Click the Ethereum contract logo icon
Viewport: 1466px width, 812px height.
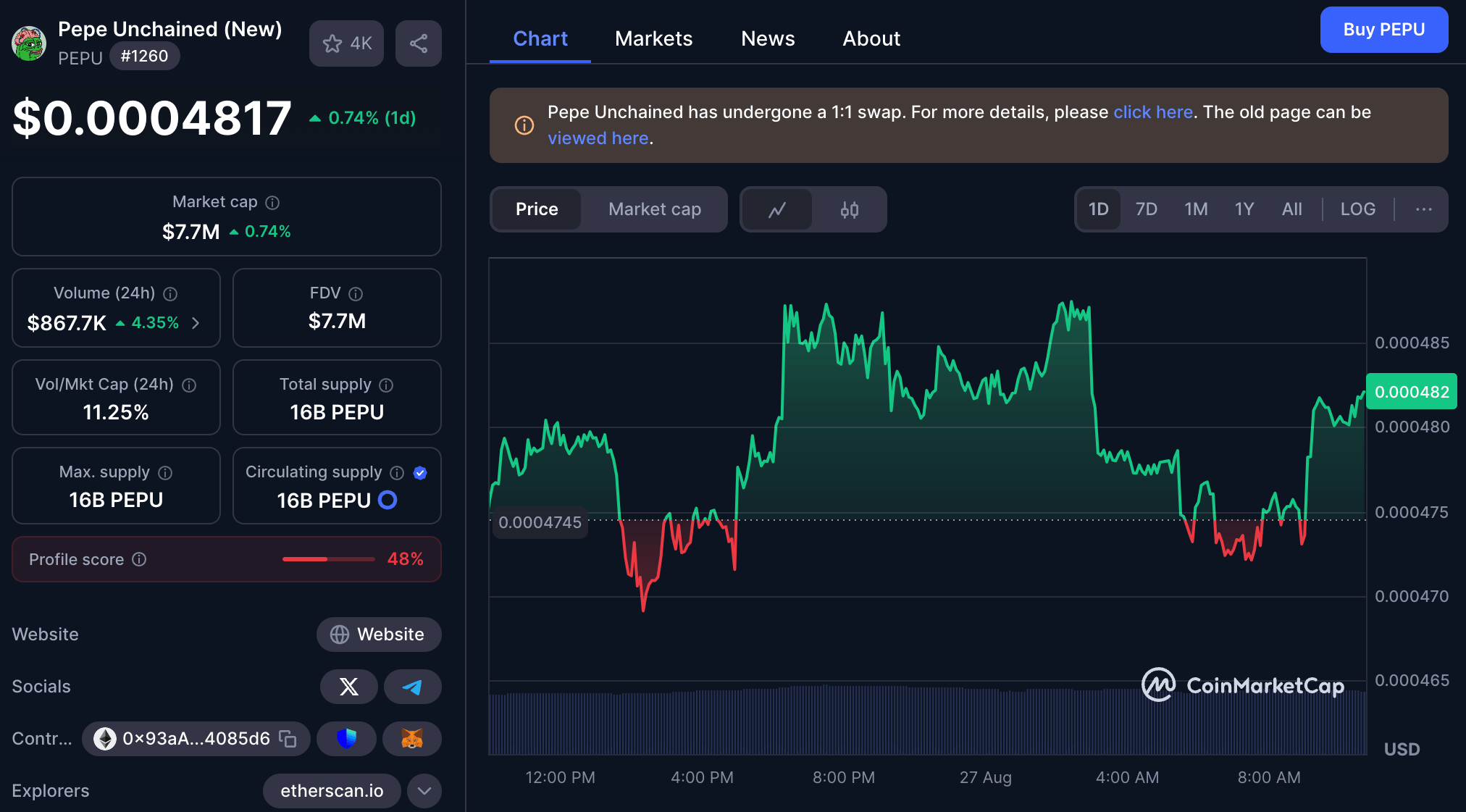(105, 739)
